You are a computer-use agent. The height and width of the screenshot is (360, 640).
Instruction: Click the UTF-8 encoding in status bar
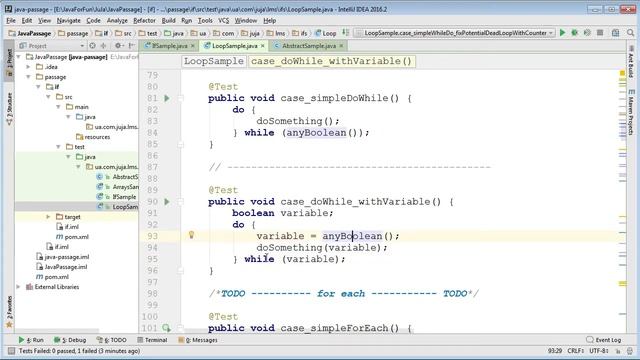tap(599, 351)
